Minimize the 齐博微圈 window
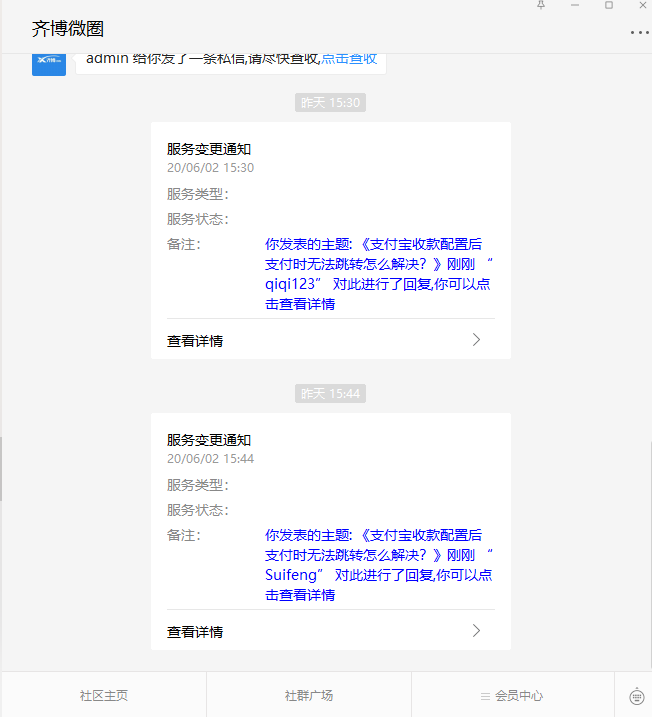 [x=574, y=6]
